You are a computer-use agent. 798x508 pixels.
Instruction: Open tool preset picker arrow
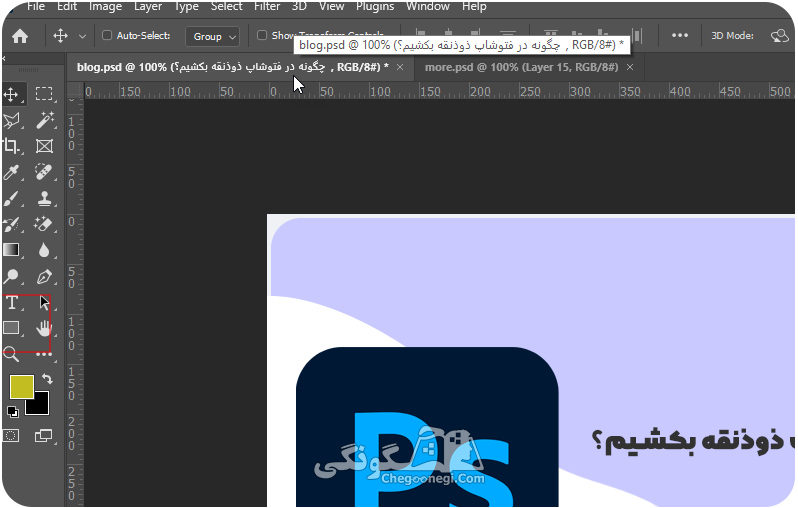click(82, 37)
